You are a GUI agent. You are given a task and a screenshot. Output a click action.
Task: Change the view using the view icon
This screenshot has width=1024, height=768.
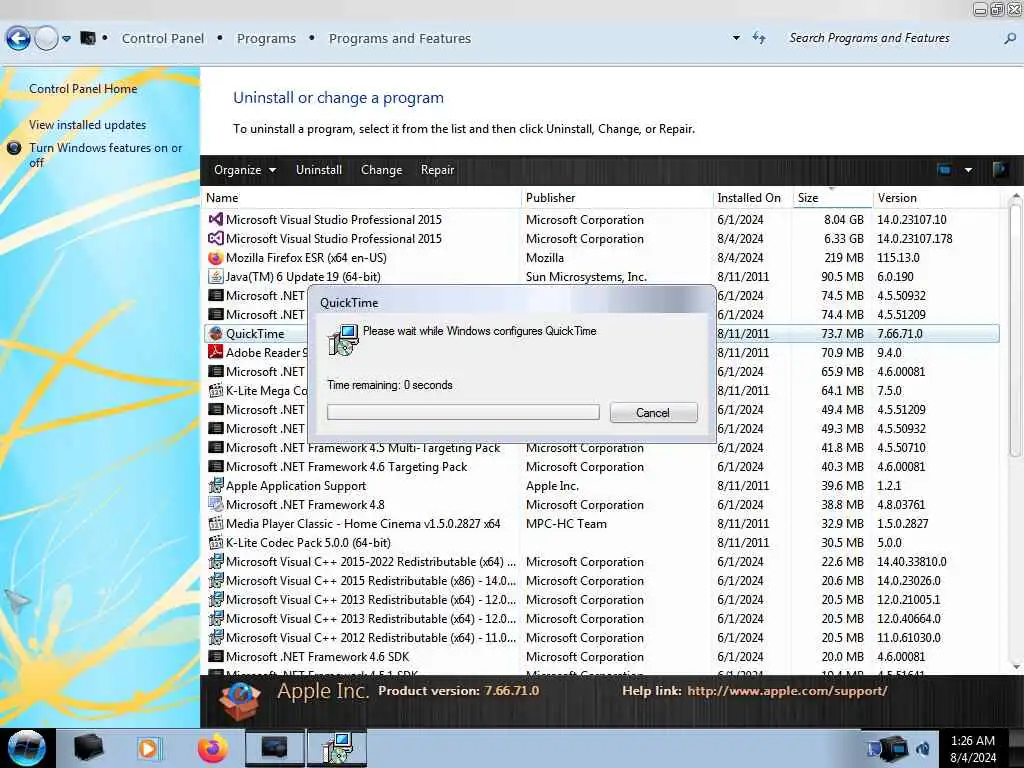[944, 170]
